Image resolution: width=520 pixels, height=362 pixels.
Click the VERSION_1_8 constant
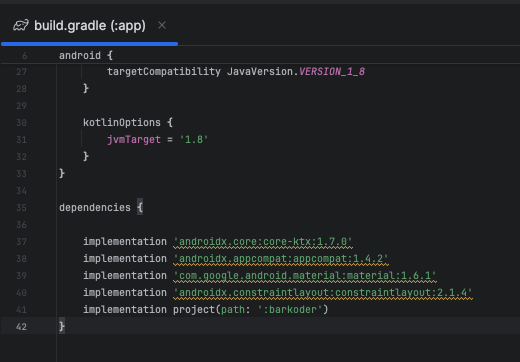(332, 72)
